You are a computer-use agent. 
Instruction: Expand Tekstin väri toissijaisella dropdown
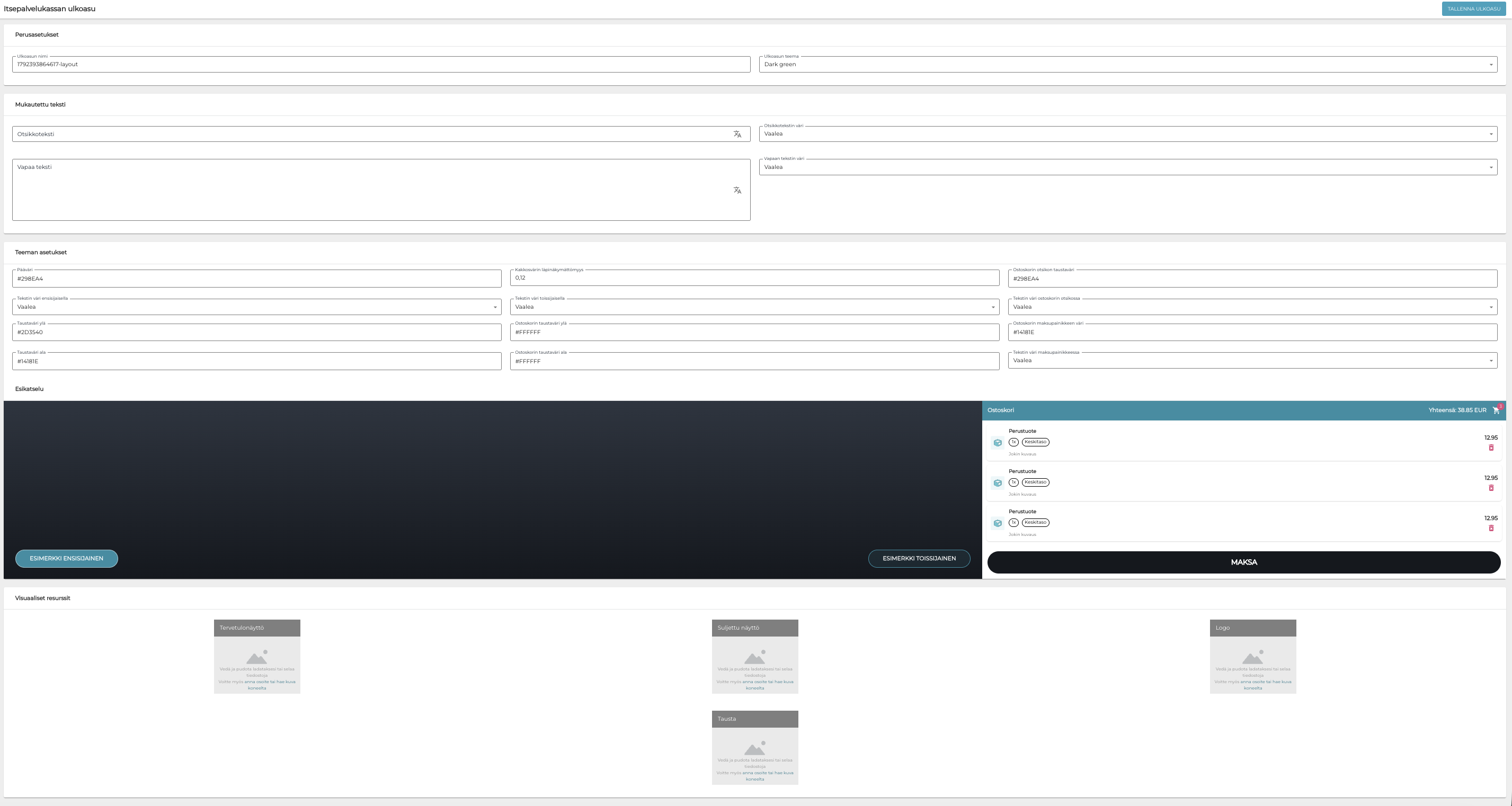click(x=754, y=307)
